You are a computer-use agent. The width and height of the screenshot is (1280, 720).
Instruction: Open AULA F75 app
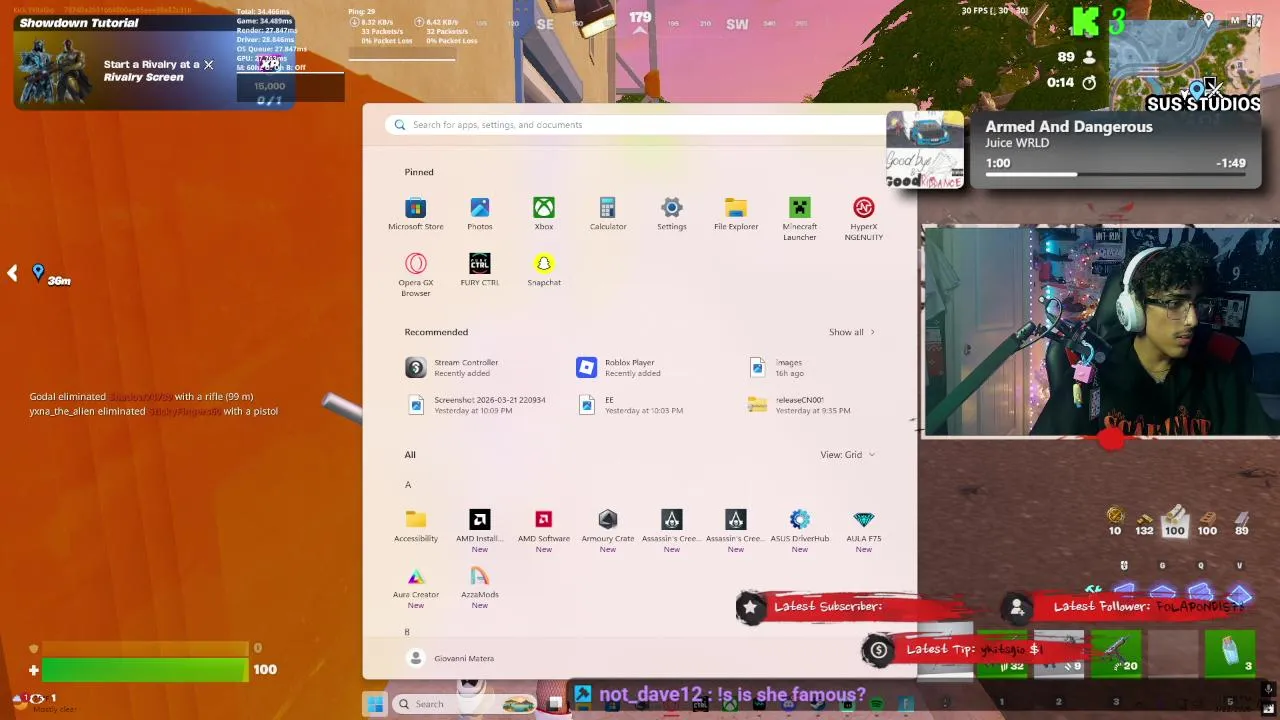click(864, 531)
